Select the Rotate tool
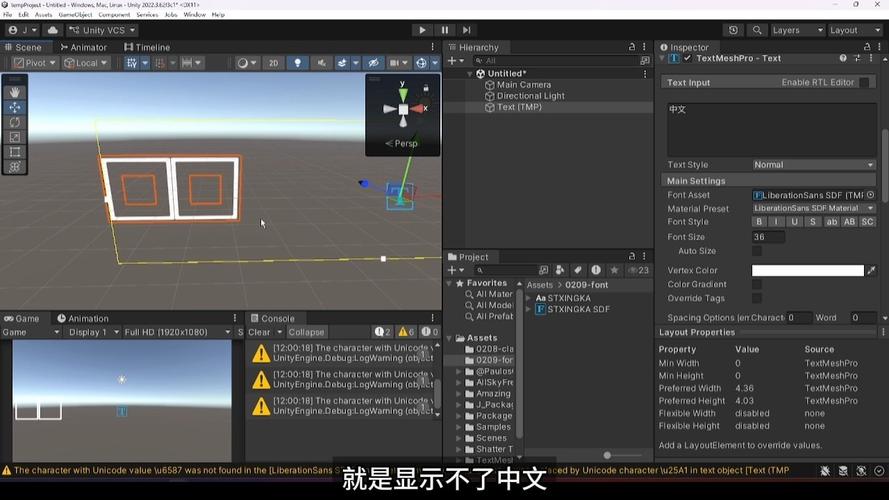This screenshot has height=500, width=889. pos(15,122)
